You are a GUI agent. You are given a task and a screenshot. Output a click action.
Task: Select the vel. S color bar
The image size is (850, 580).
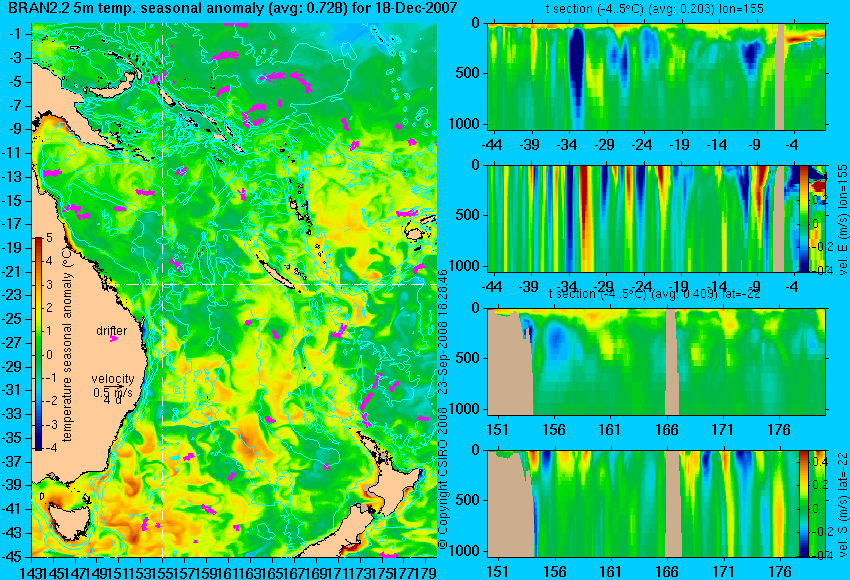tap(804, 504)
